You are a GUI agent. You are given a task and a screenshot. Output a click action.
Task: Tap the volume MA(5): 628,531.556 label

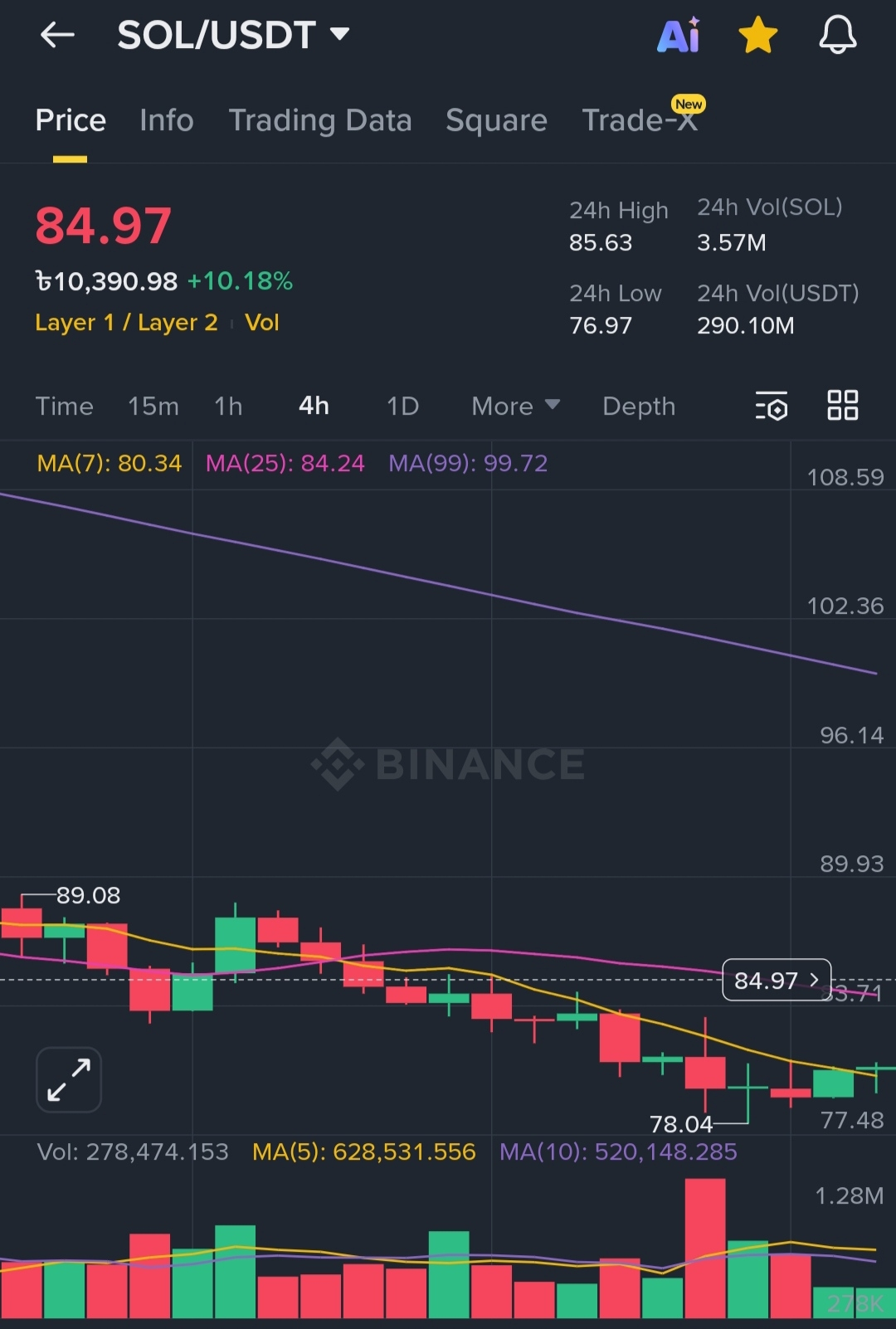tap(364, 1152)
